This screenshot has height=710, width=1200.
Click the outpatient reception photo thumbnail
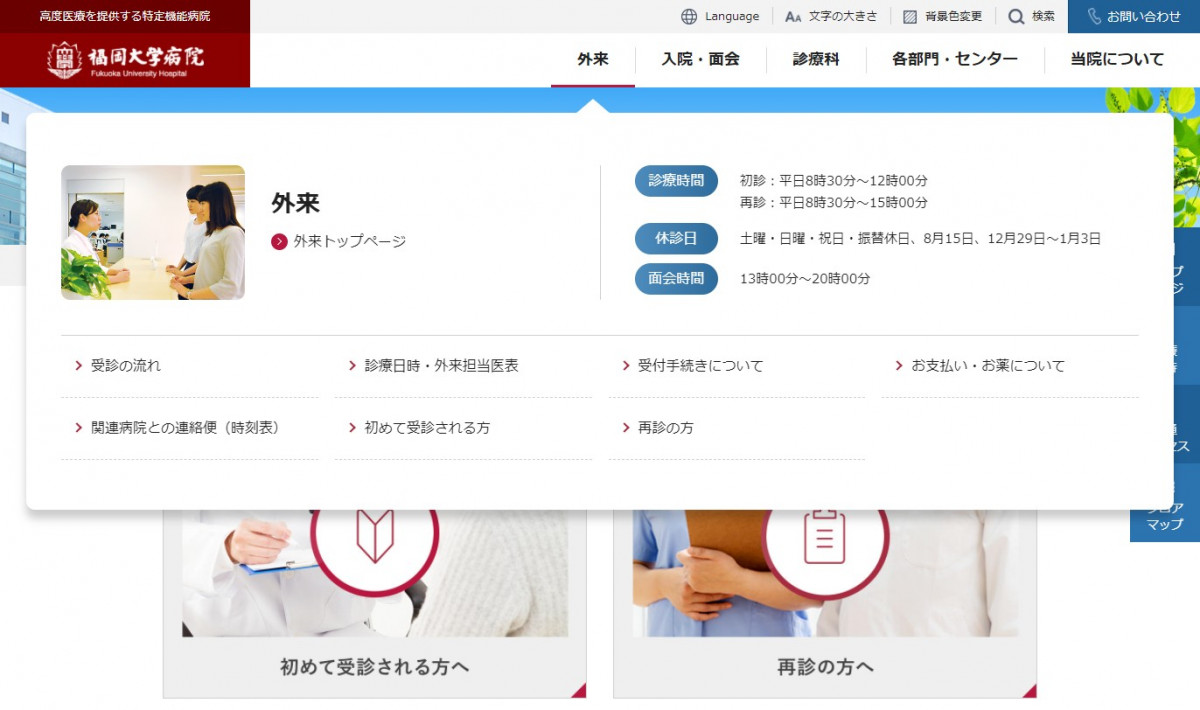(x=153, y=232)
